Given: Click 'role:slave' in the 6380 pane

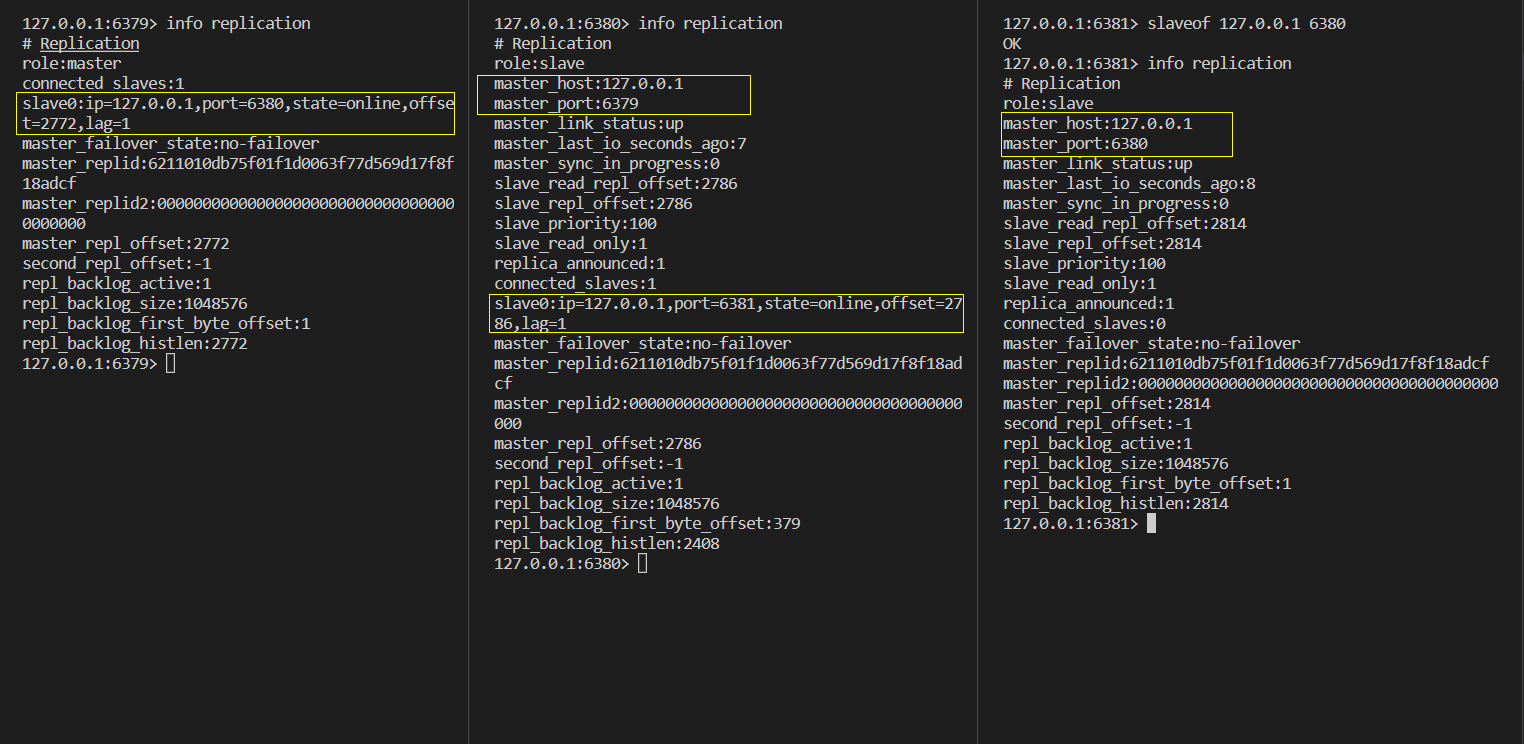Looking at the screenshot, I should (x=539, y=63).
